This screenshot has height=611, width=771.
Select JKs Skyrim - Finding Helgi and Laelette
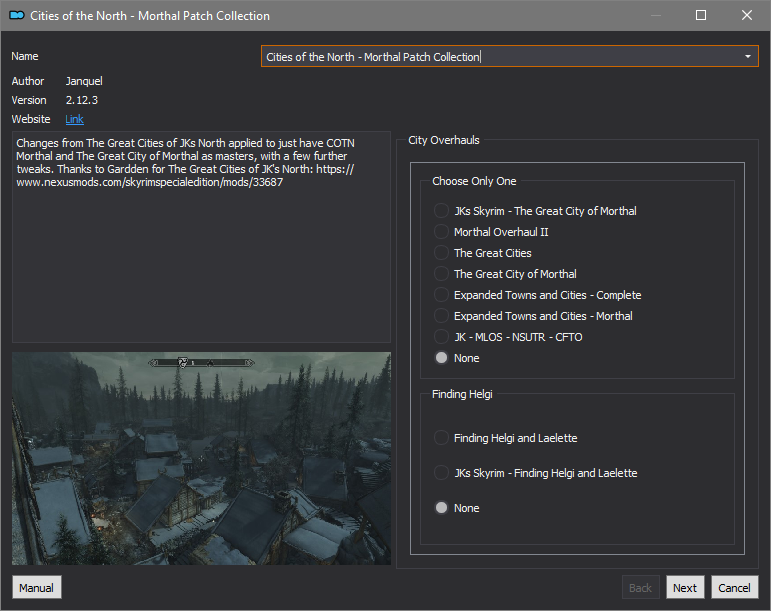point(535,473)
